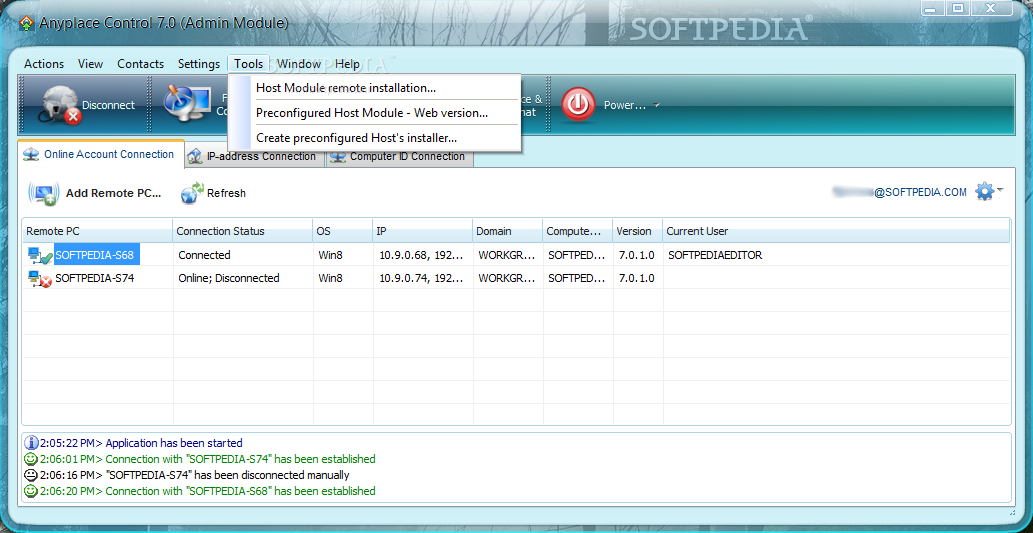Click the smiley icon of the 2:06:20 log entry

tap(31, 491)
